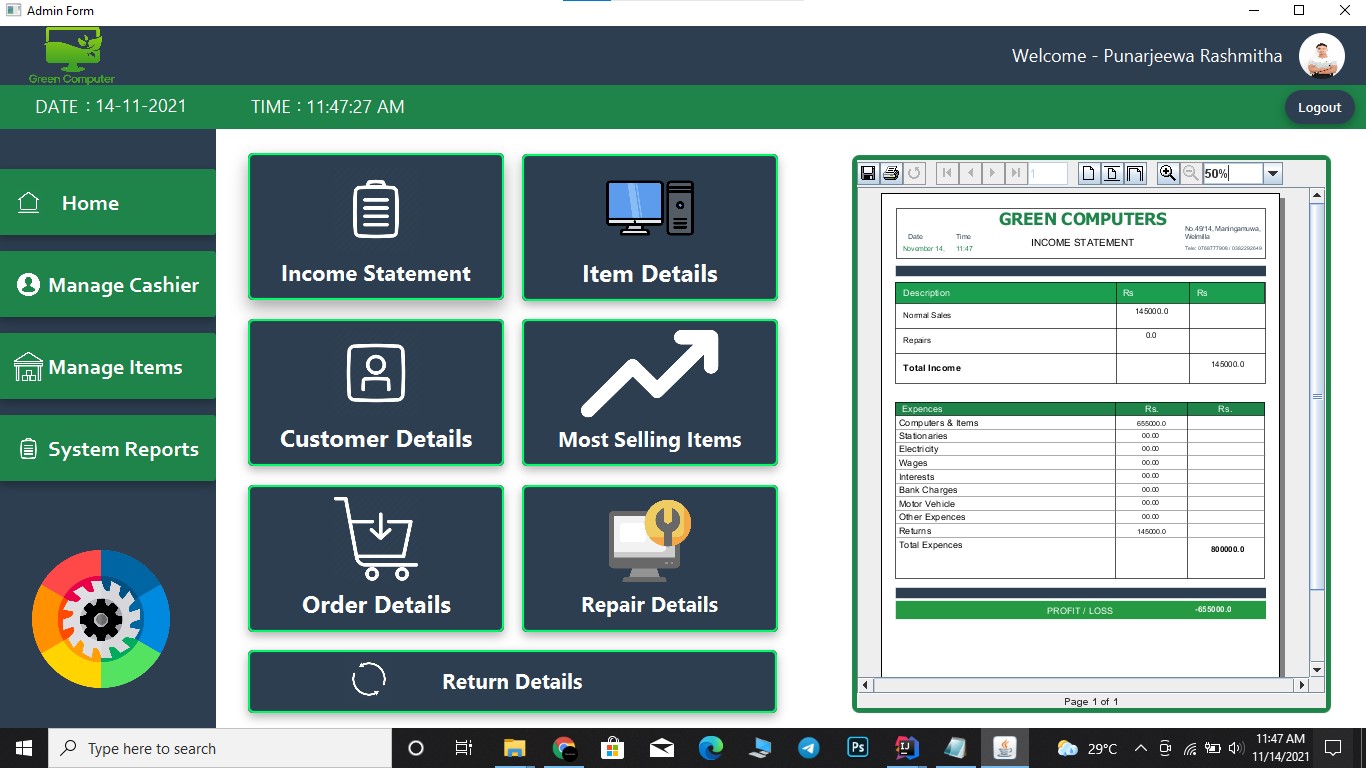Click the Fit Width icon in report toolbar
1366x768 pixels.
(x=1134, y=172)
